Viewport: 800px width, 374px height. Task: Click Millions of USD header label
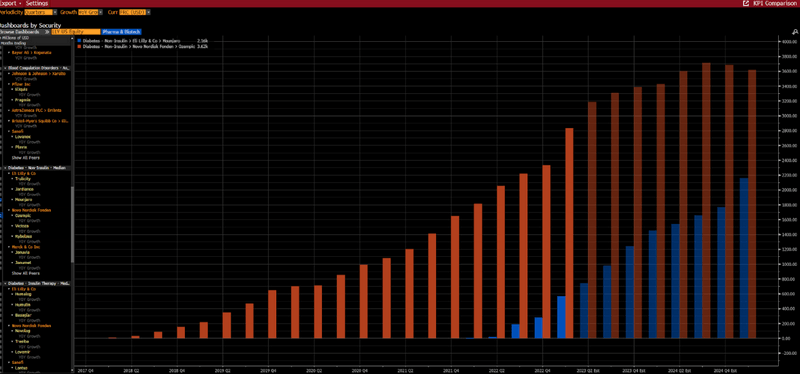[x=14, y=38]
